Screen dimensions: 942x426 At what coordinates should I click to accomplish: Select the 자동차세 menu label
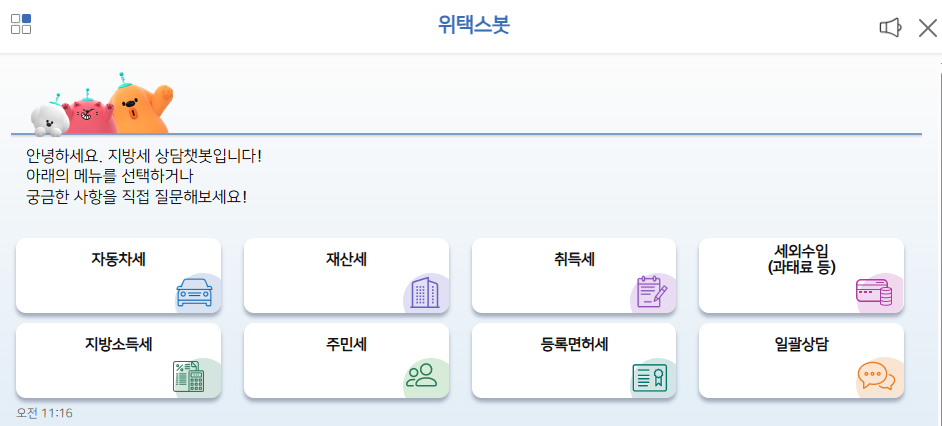click(x=118, y=259)
